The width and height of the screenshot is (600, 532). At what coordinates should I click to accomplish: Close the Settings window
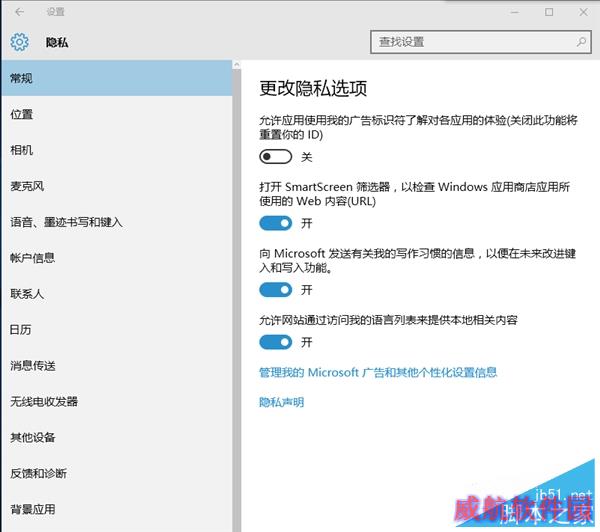(x=584, y=12)
